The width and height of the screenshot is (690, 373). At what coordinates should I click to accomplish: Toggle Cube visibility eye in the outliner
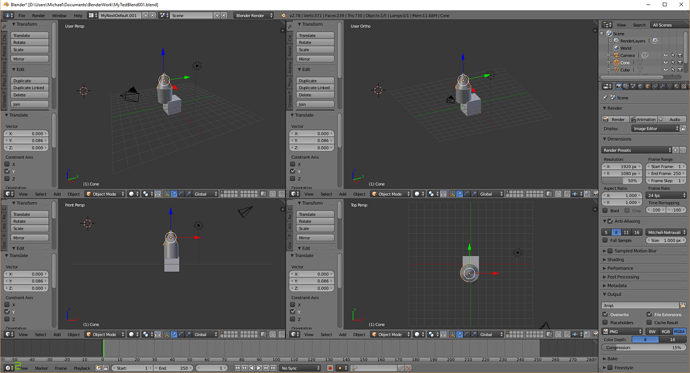[666, 69]
